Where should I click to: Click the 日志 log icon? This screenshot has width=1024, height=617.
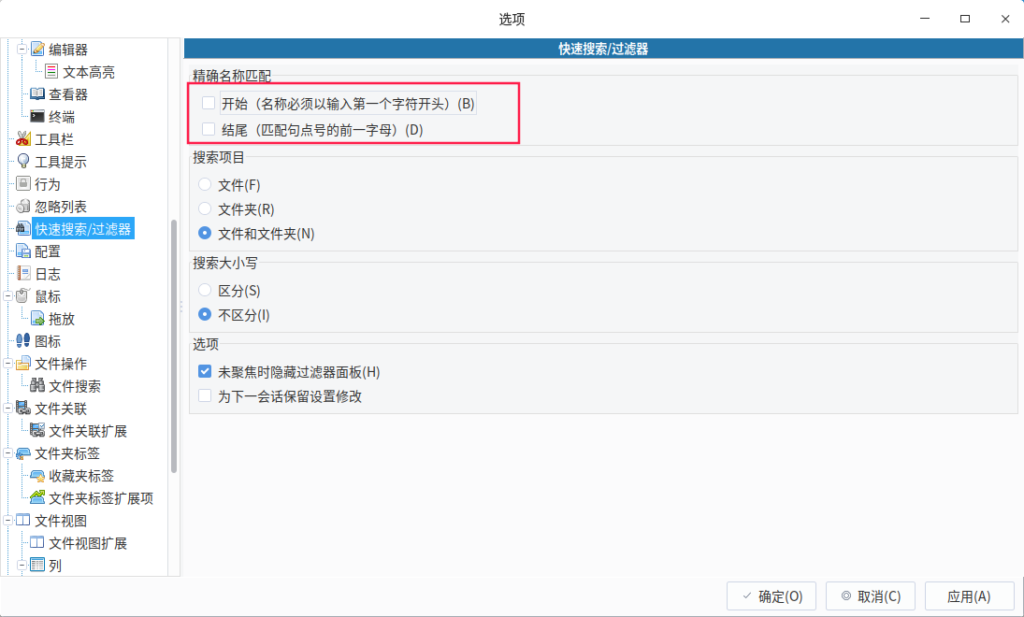23,274
